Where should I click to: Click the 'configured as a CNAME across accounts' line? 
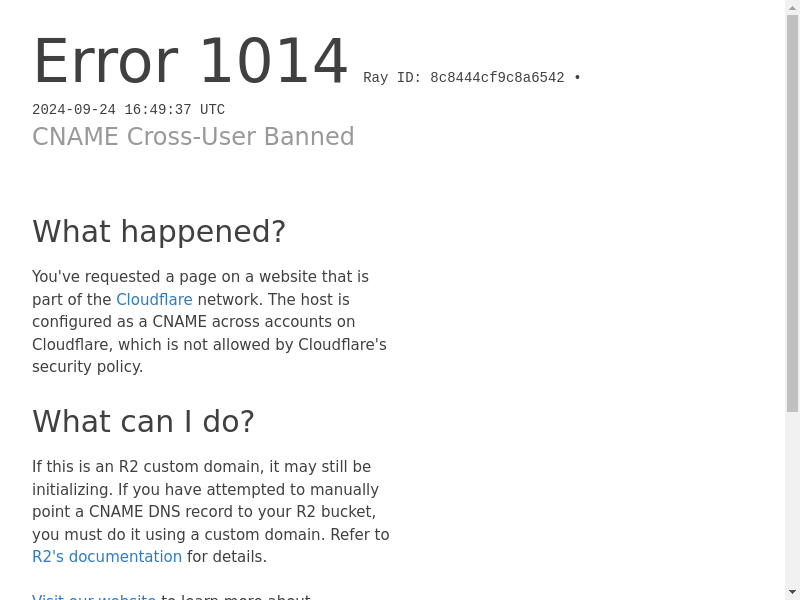point(193,322)
